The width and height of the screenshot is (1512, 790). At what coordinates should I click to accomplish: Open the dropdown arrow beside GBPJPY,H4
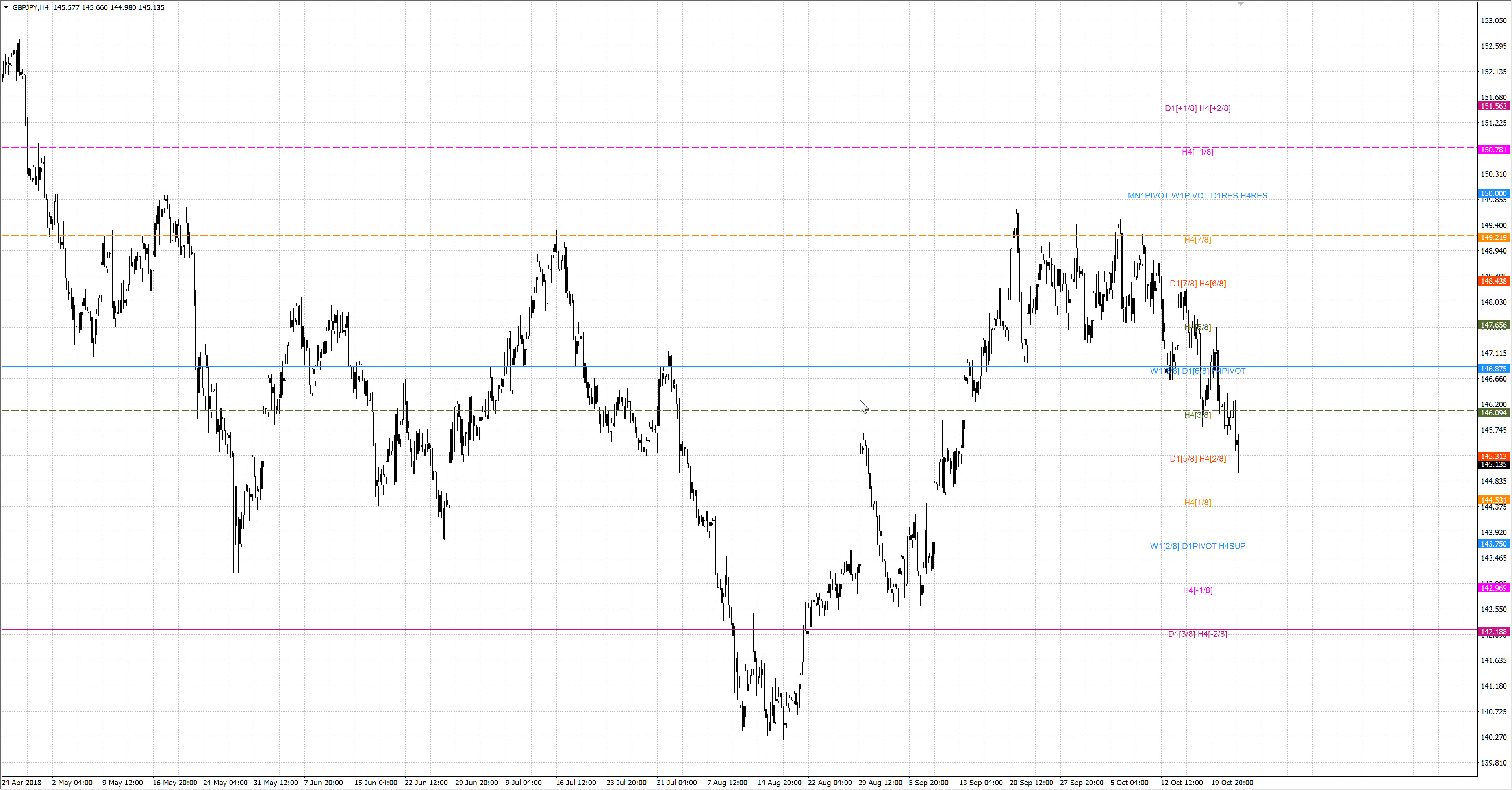6,7
